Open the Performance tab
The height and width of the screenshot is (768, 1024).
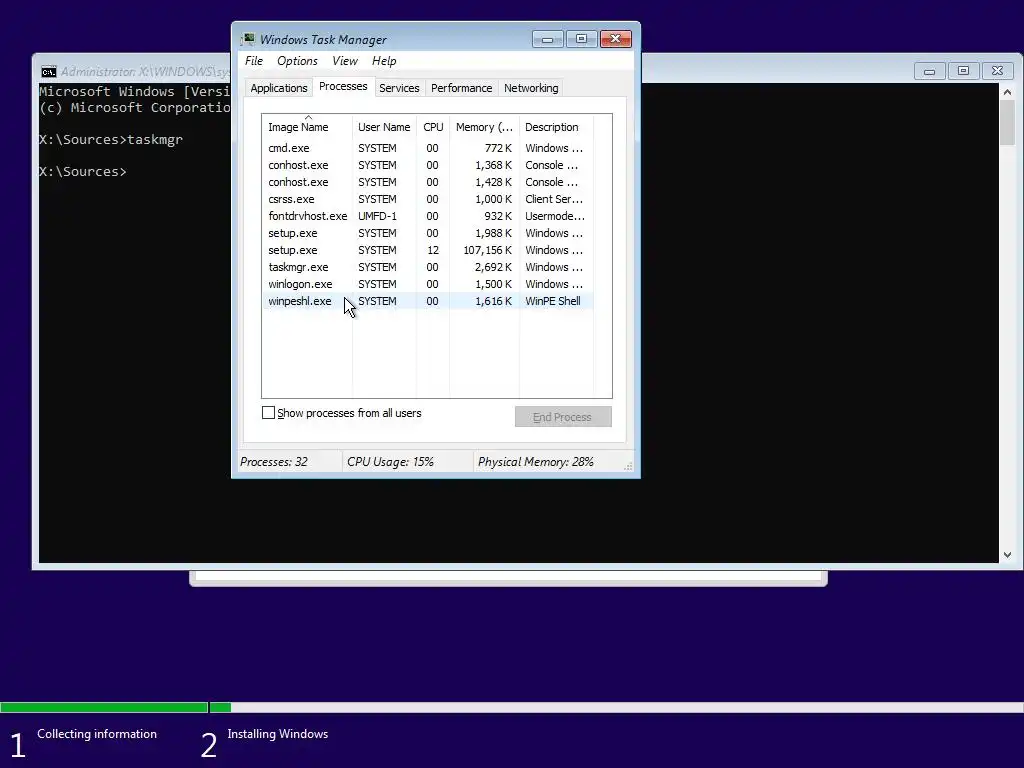[461, 88]
